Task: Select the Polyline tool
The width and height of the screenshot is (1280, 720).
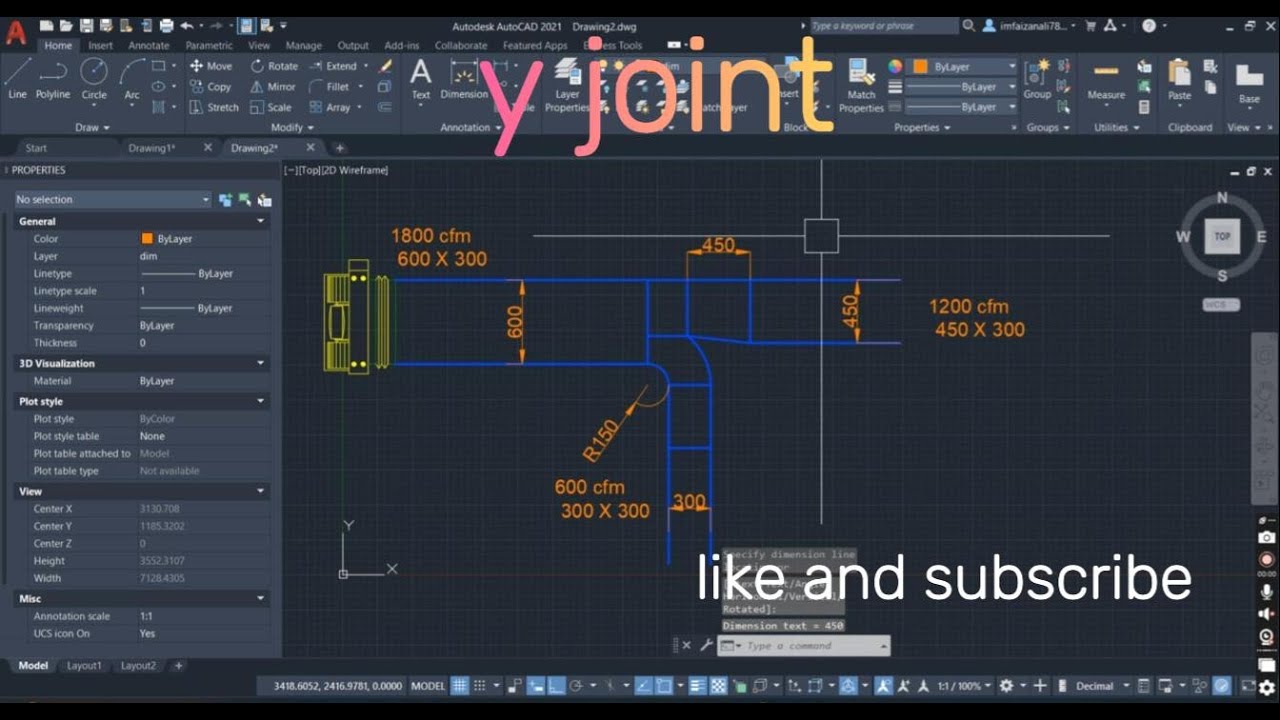Action: 53,78
